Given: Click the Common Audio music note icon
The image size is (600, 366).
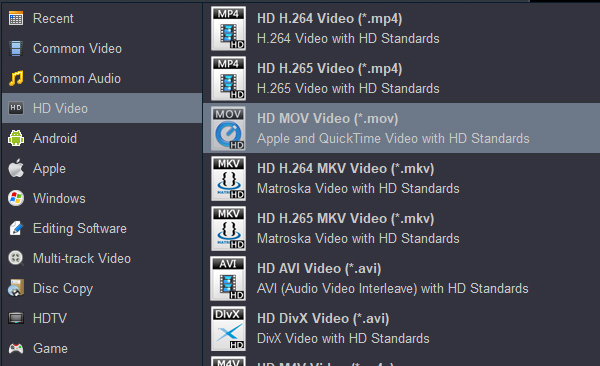Looking at the screenshot, I should click(x=16, y=78).
